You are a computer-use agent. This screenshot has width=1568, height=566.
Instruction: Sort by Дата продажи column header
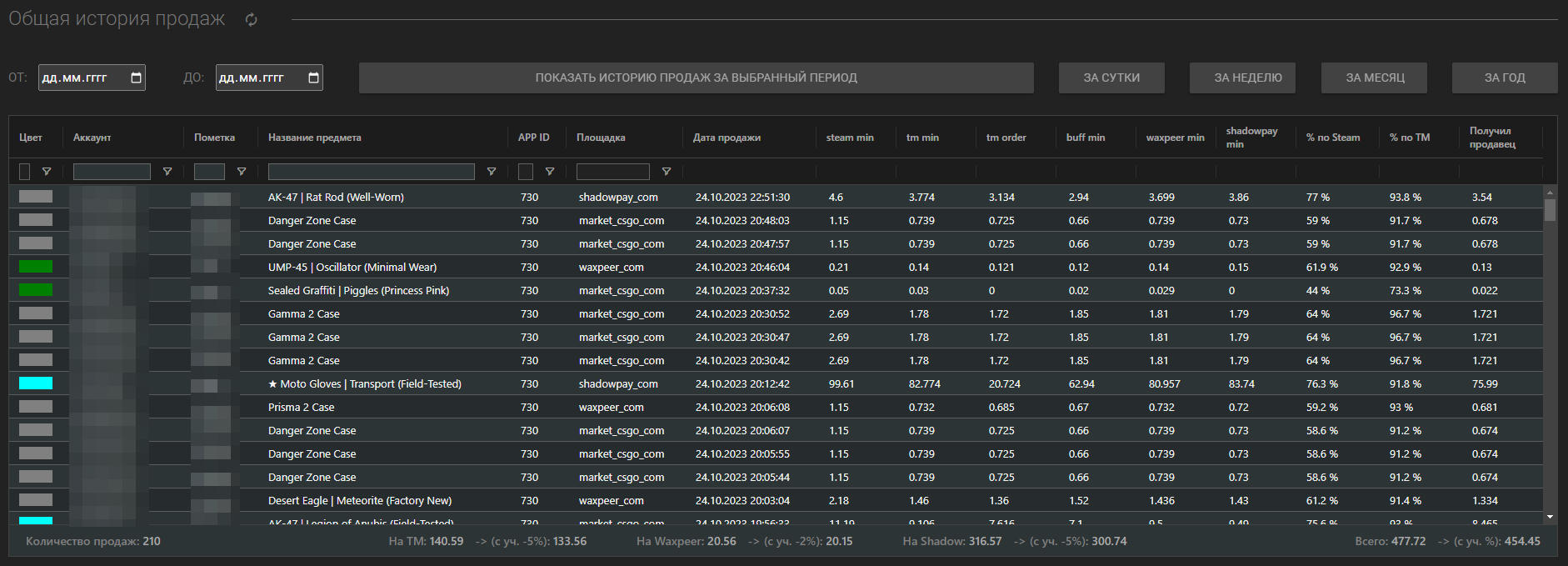(727, 138)
